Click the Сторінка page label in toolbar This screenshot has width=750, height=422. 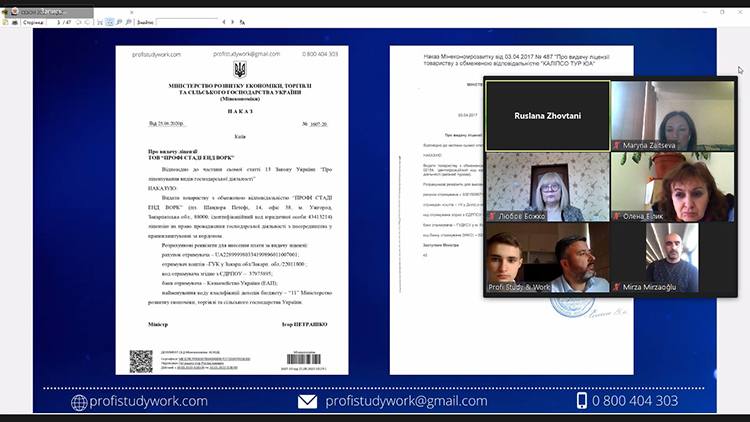tap(33, 22)
